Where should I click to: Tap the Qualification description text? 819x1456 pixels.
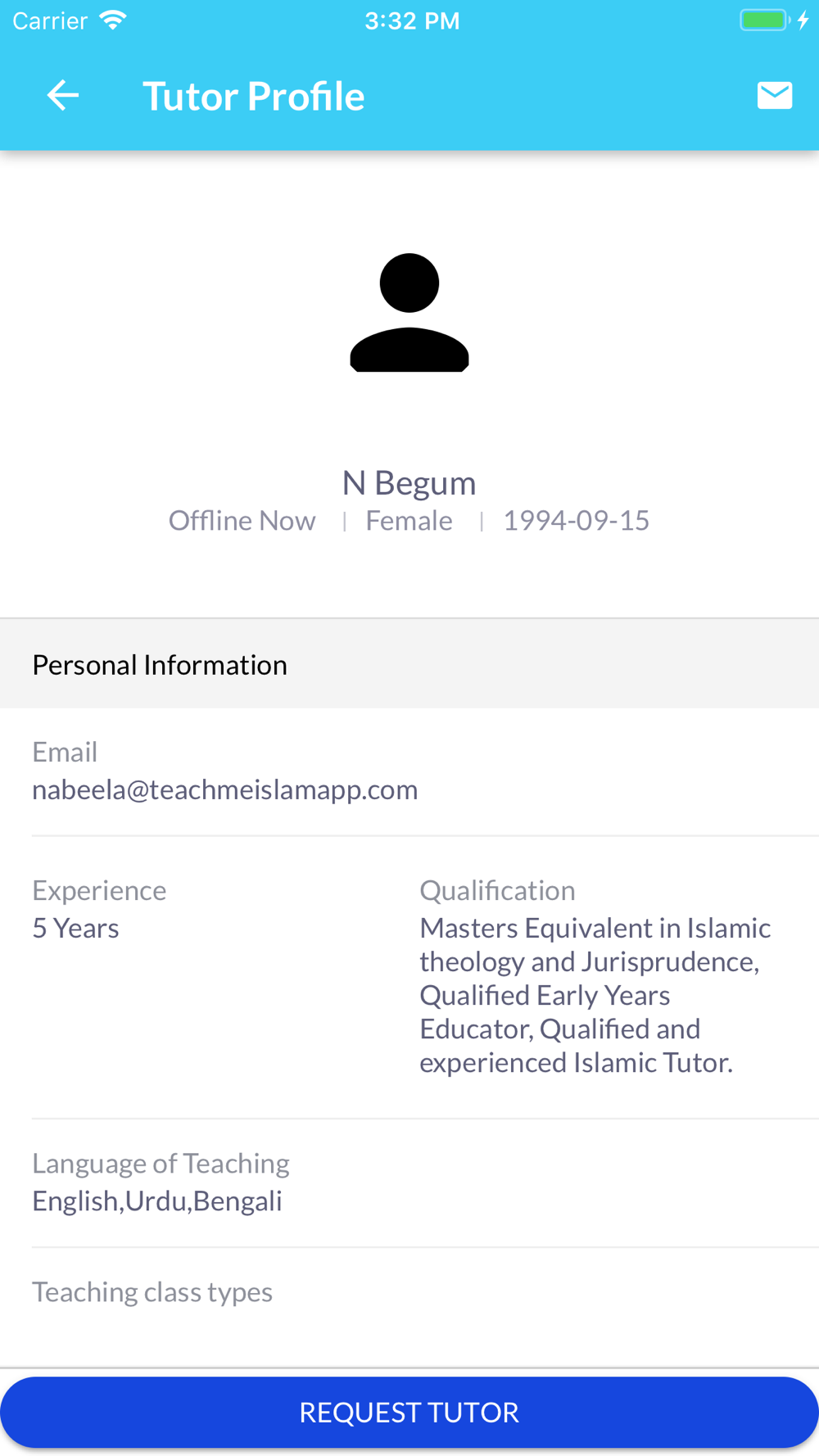(595, 995)
